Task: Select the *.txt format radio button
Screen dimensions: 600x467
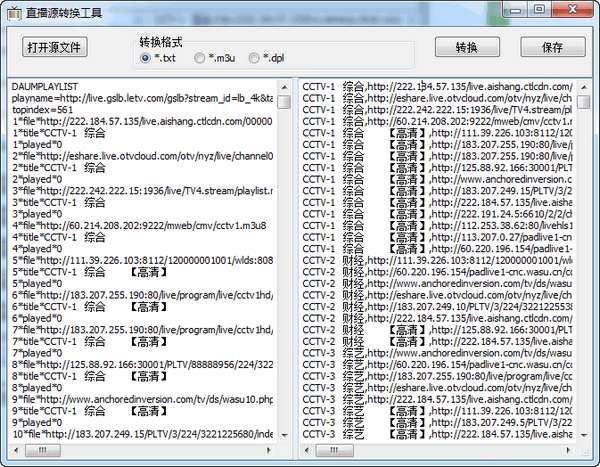Action: (x=146, y=58)
